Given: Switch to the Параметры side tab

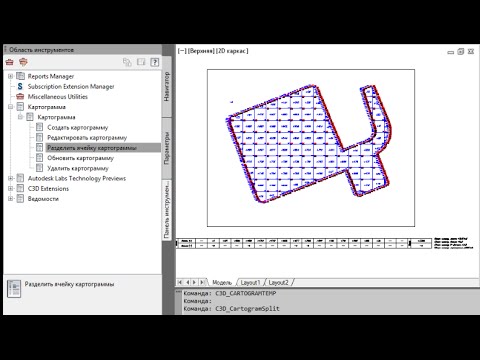Looking at the screenshot, I should tap(167, 148).
